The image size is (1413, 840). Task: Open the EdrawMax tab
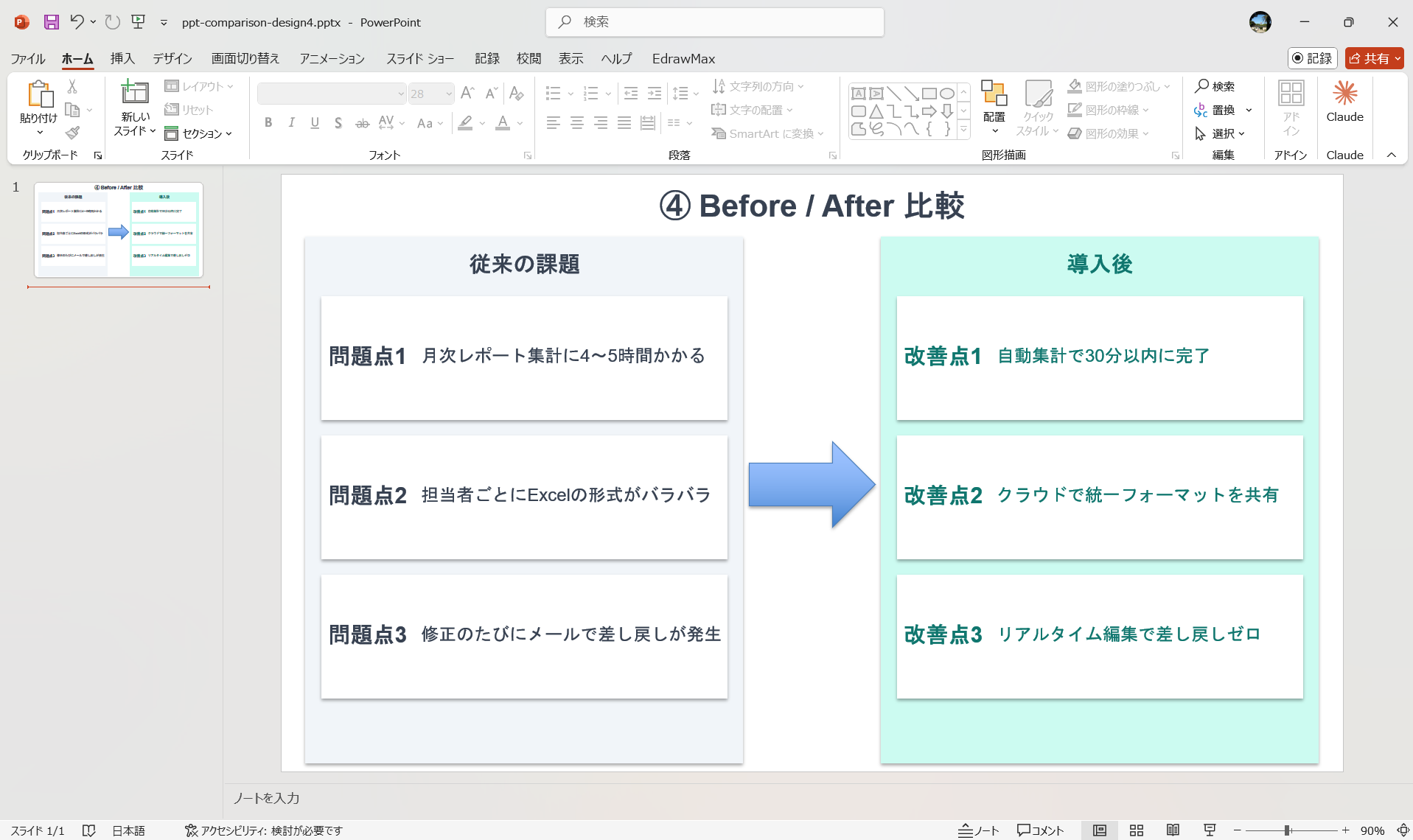pyautogui.click(x=683, y=58)
